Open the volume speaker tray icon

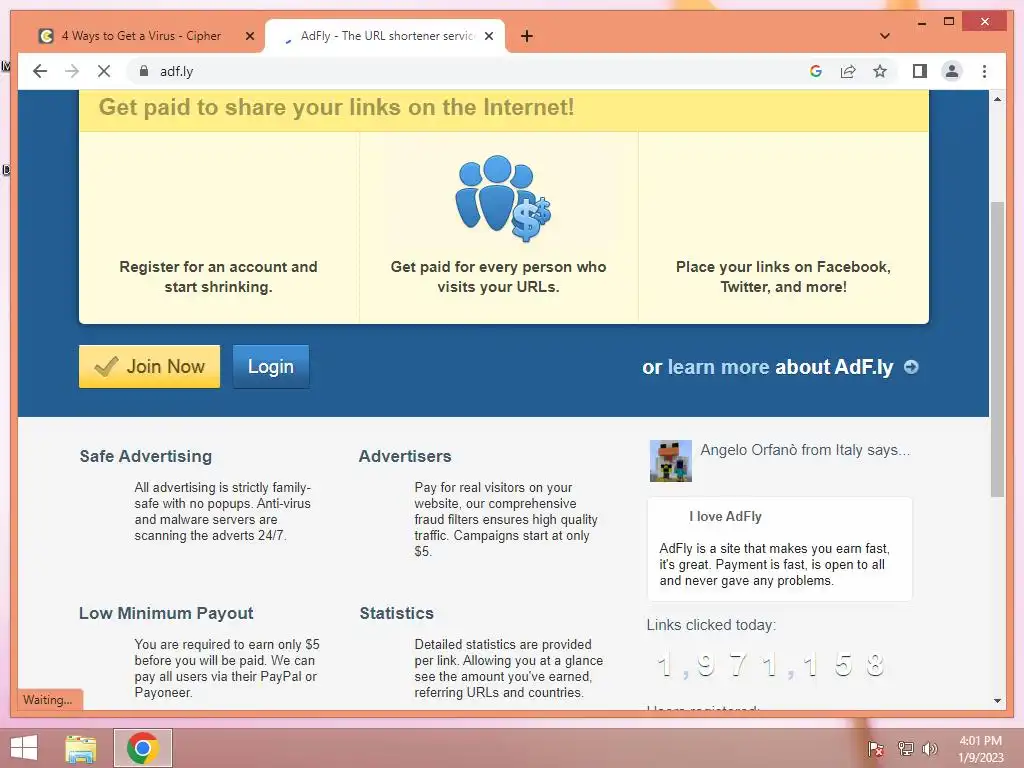click(x=929, y=748)
